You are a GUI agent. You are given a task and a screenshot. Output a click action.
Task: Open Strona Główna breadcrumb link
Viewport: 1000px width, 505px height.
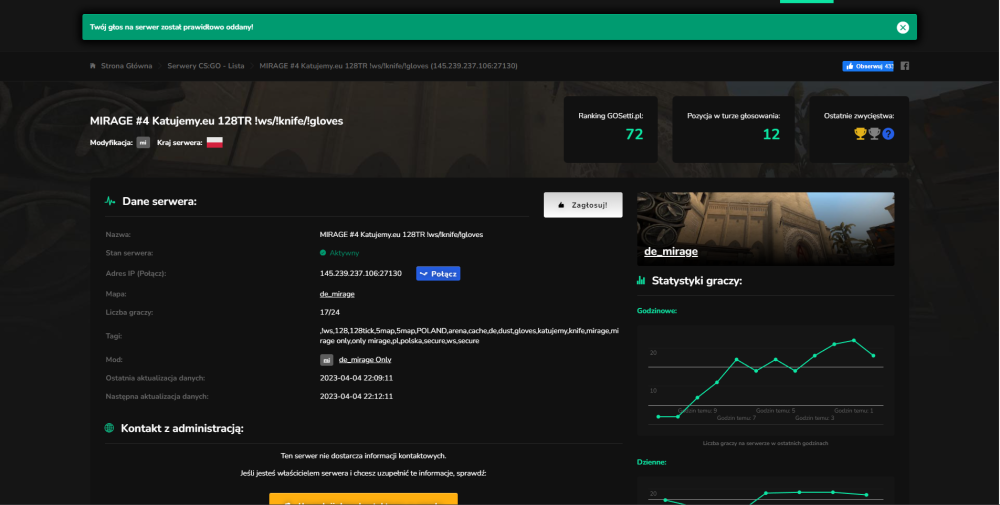point(126,66)
